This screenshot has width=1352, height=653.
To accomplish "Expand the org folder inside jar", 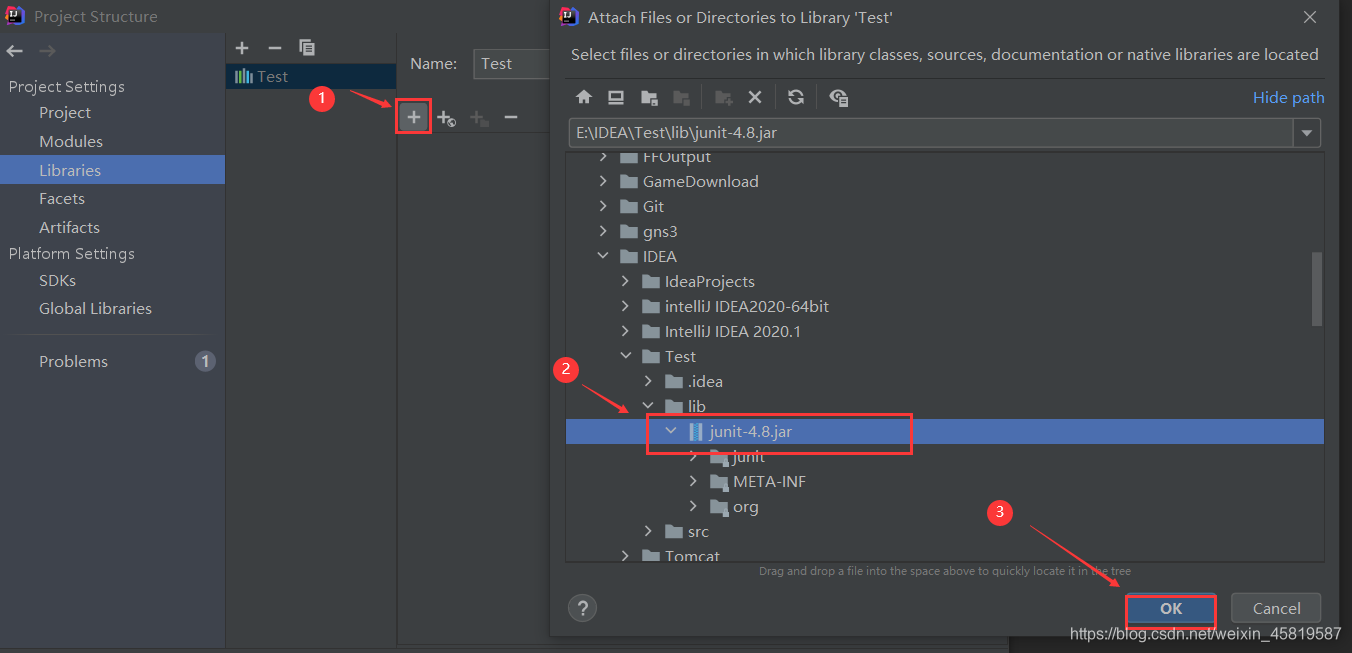I will click(693, 506).
